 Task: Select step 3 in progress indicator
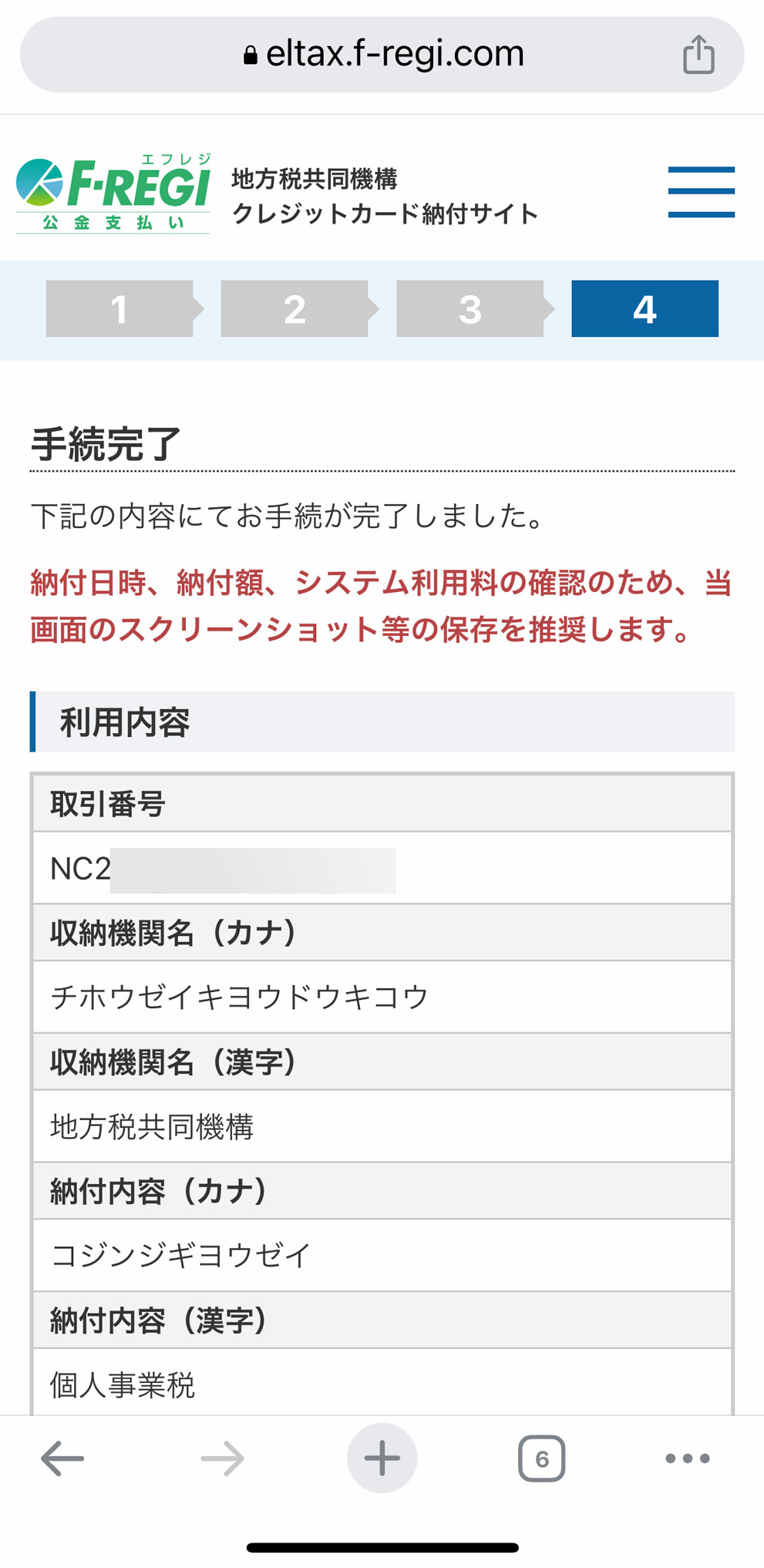(470, 309)
